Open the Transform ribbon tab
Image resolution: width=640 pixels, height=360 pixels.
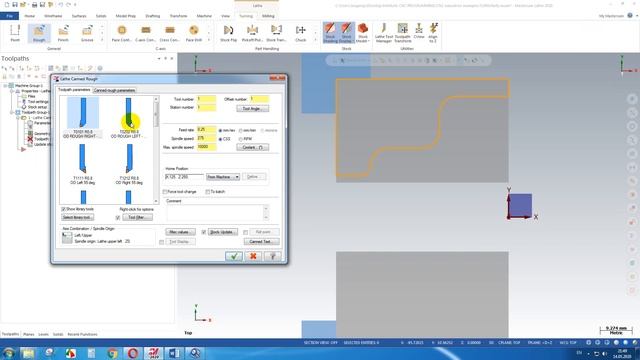pyautogui.click(x=178, y=16)
